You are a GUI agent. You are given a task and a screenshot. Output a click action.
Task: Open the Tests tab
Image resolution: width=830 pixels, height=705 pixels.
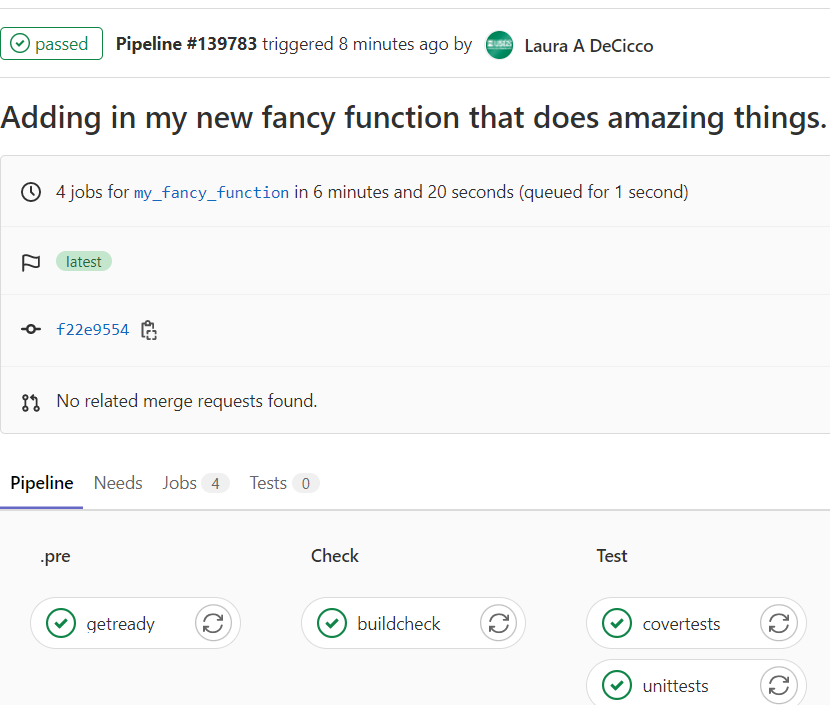coord(283,483)
